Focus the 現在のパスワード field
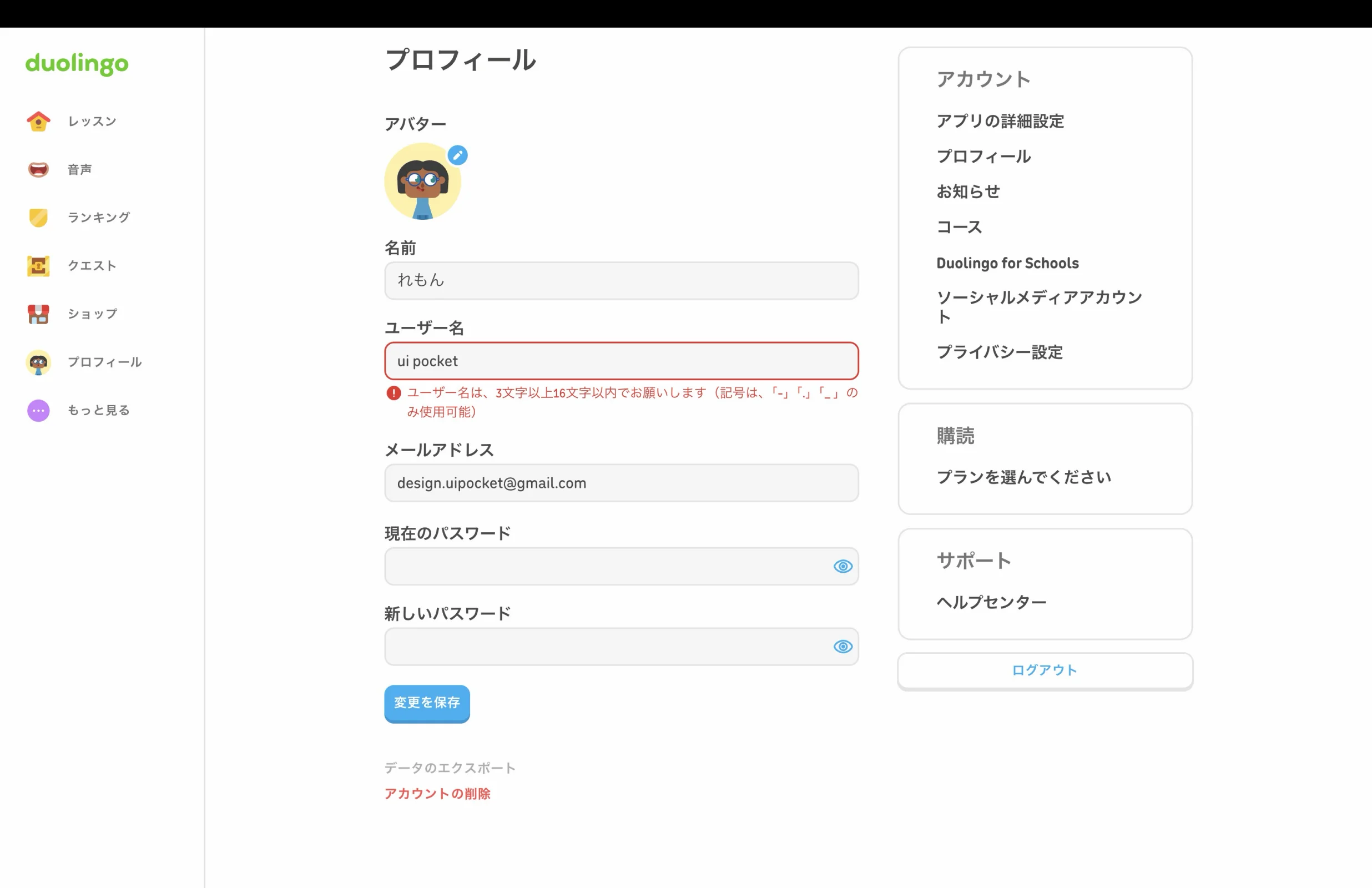The height and width of the screenshot is (888, 1372). (622, 566)
